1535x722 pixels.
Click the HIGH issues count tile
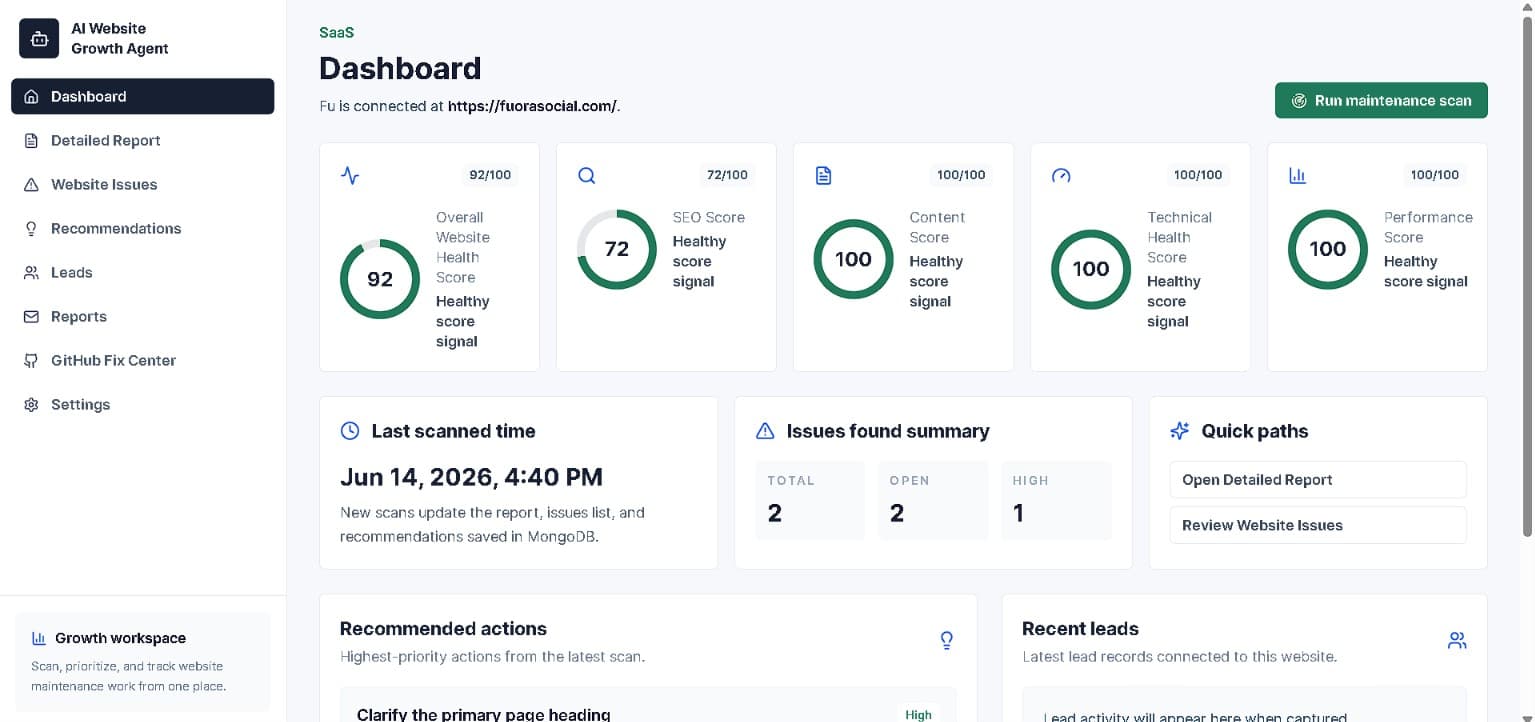(x=1056, y=501)
